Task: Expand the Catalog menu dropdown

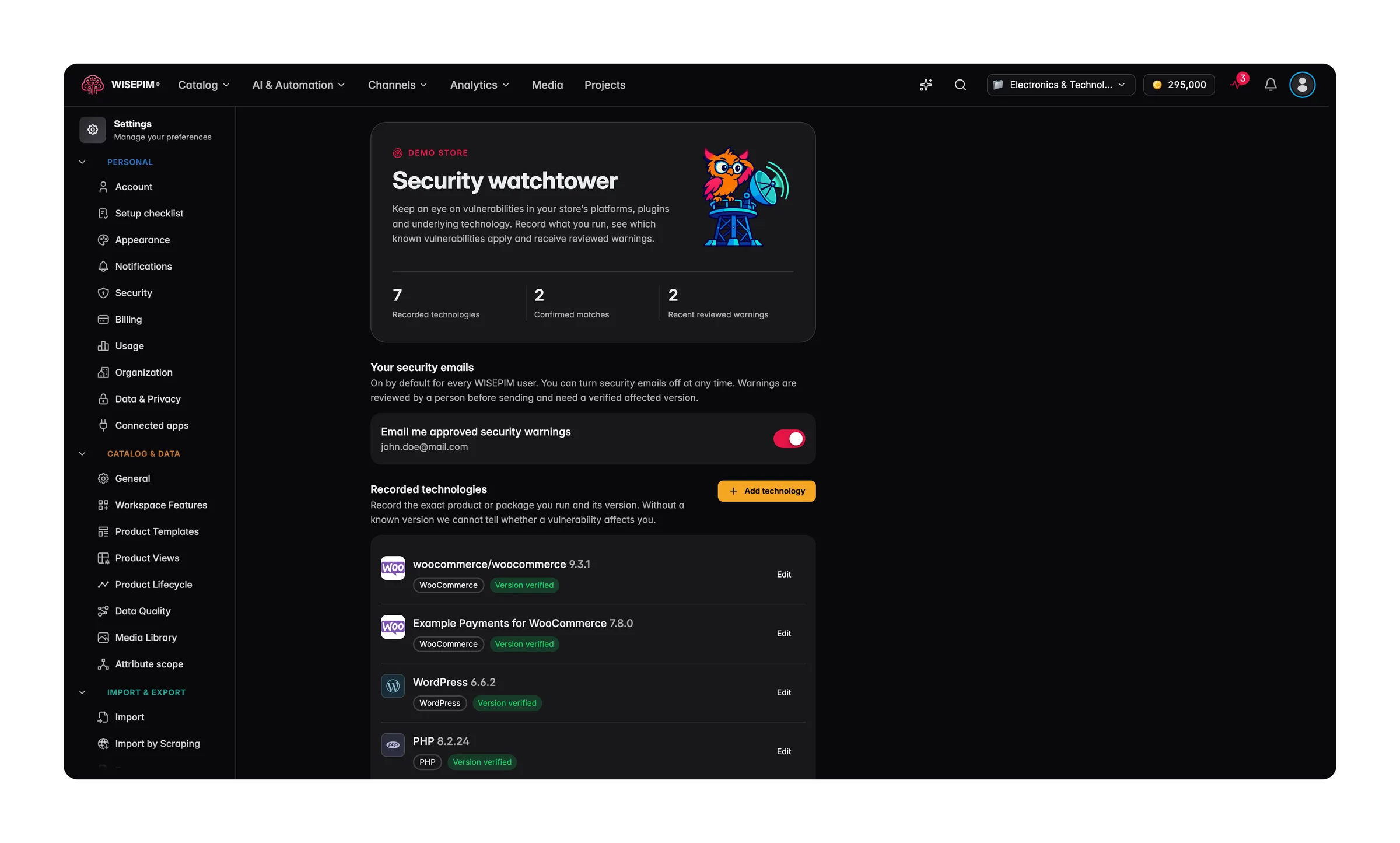Action: pyautogui.click(x=204, y=85)
